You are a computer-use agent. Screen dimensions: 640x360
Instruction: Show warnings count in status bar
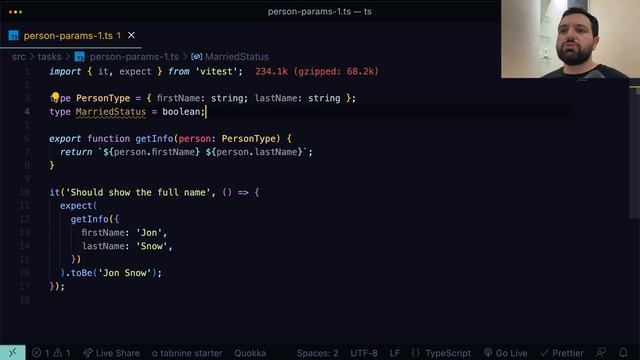pos(62,353)
